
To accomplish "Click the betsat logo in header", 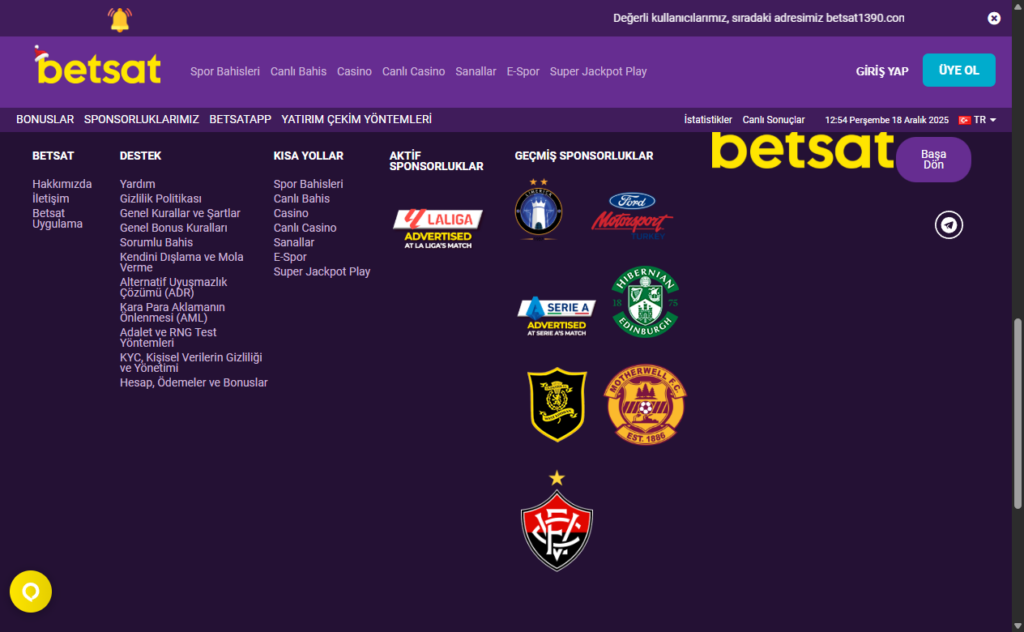I will pyautogui.click(x=97, y=66).
